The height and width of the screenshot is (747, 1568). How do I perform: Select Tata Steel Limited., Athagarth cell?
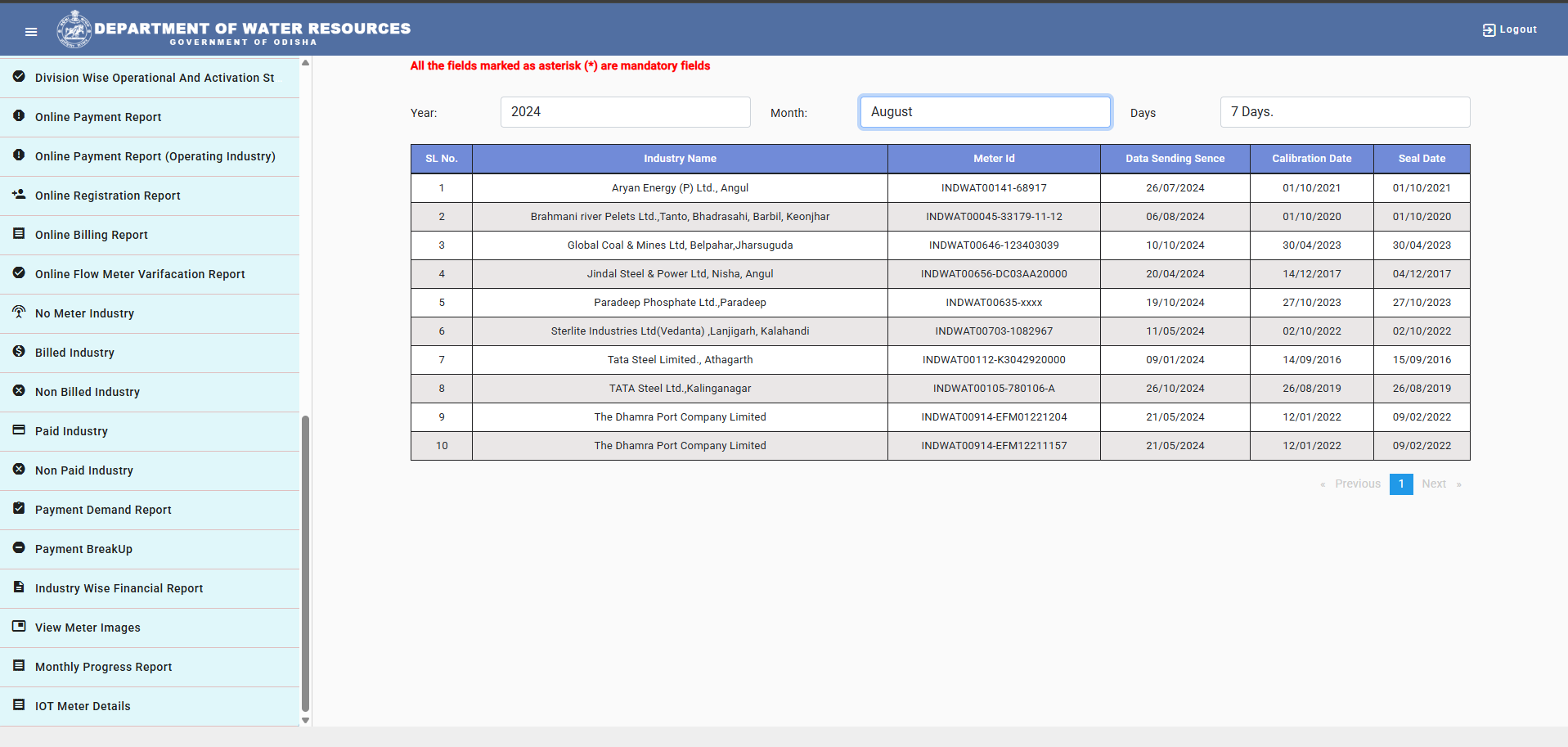coord(680,360)
